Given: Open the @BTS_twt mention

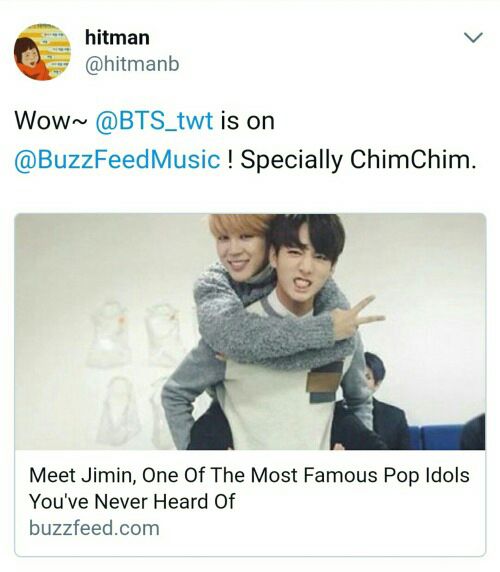Looking at the screenshot, I should tap(154, 121).
